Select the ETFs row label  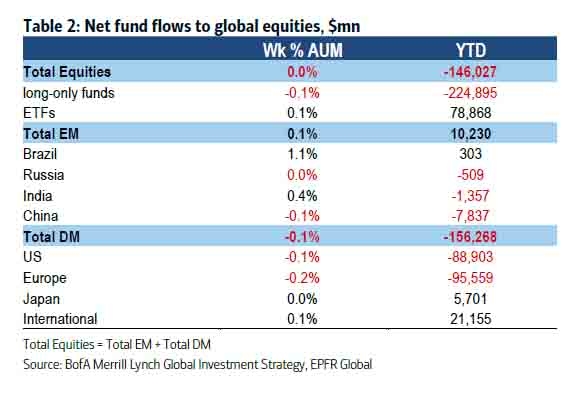(x=39, y=113)
